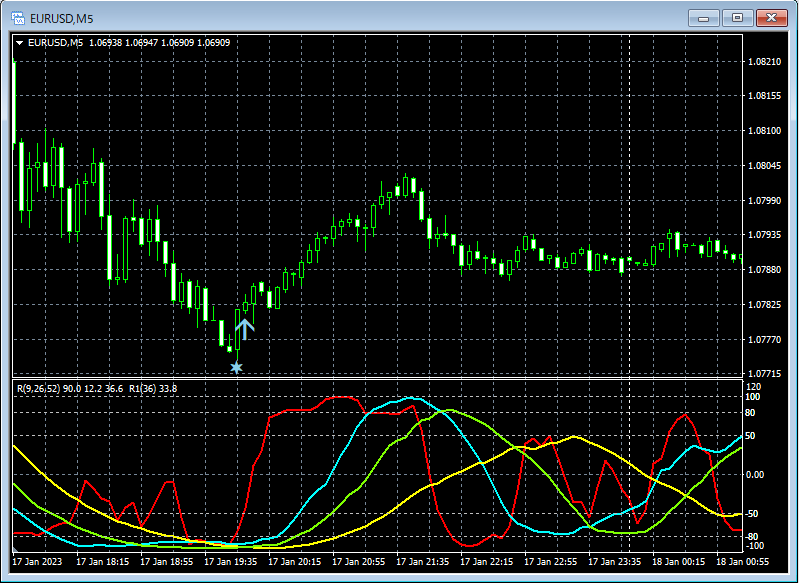Click the R1(36) 33.8 indicator label
The width and height of the screenshot is (800, 583).
(153, 389)
